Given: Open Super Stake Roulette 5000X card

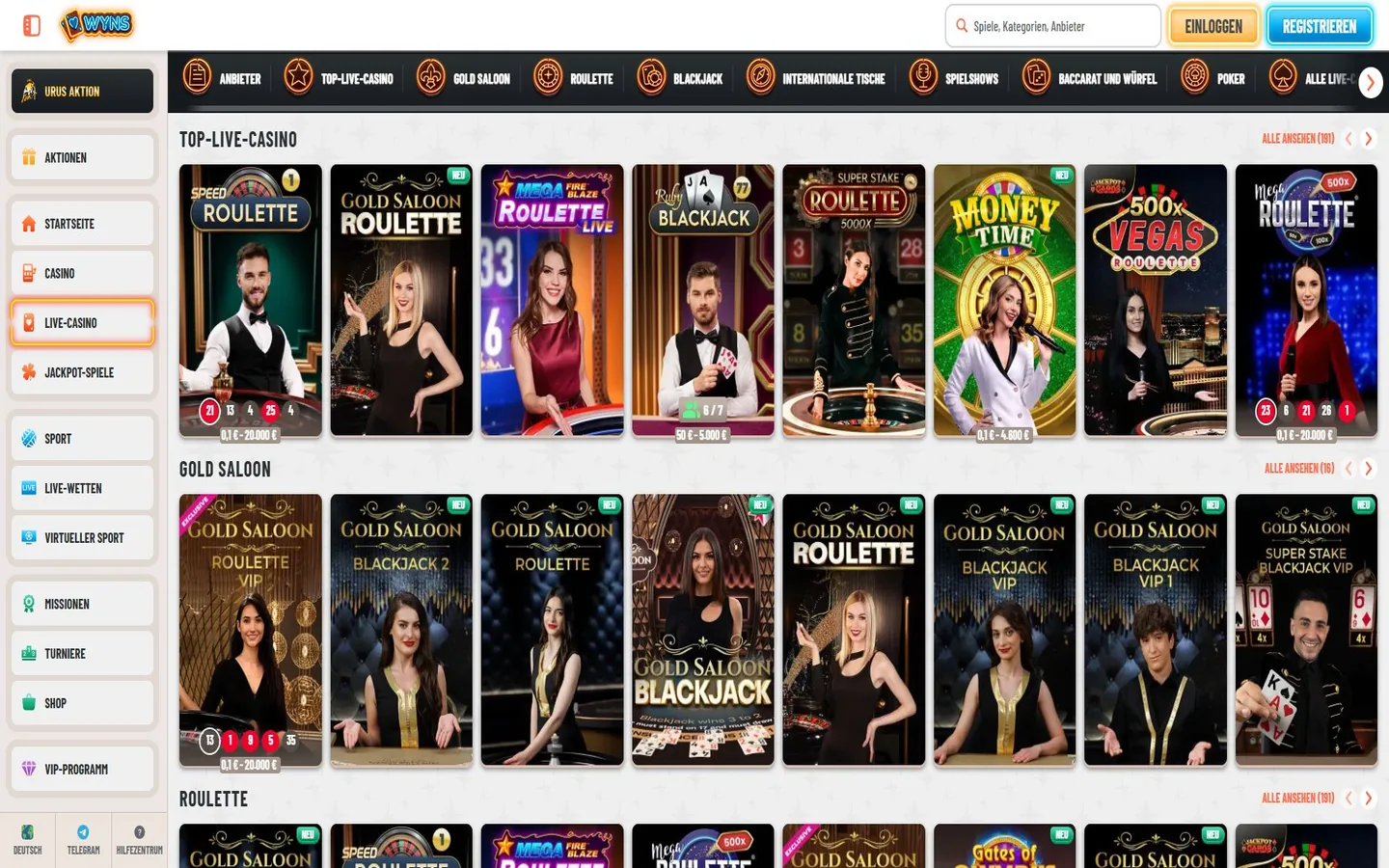Looking at the screenshot, I should (x=854, y=300).
